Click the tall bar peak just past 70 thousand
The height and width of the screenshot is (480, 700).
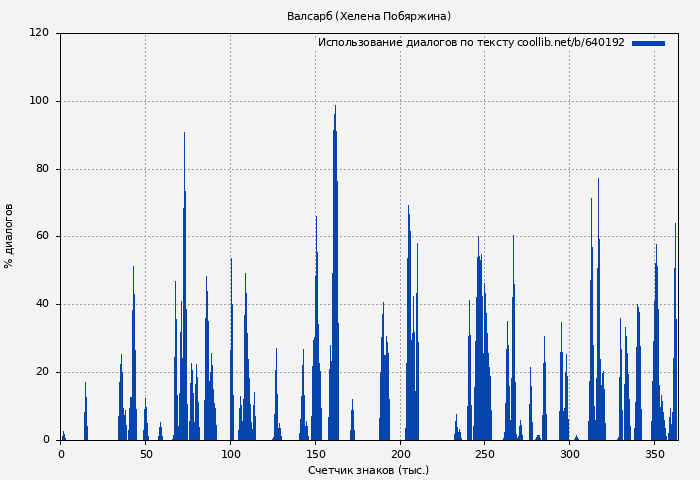(x=184, y=136)
